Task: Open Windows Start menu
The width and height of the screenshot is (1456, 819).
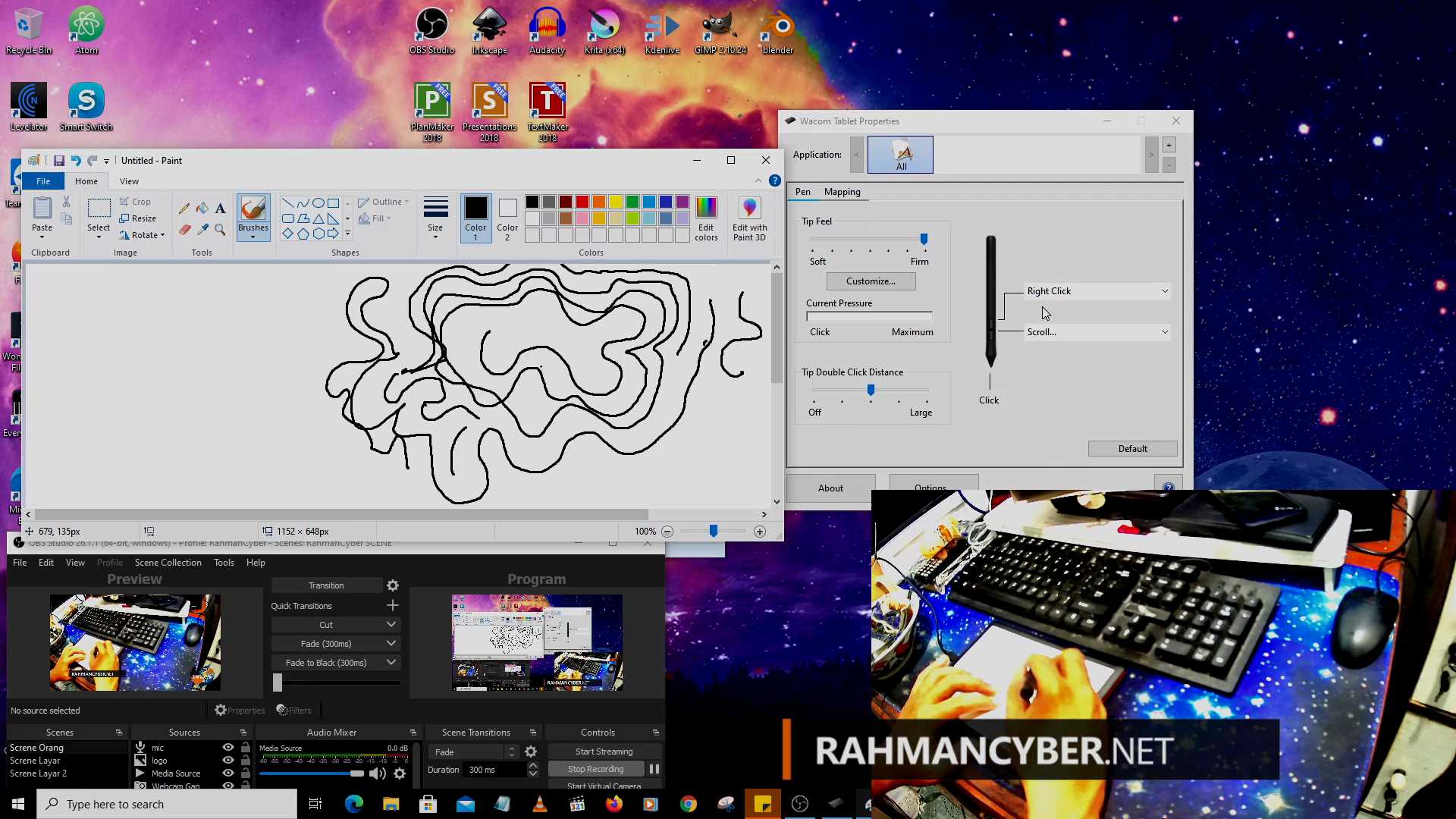Action: 18,804
